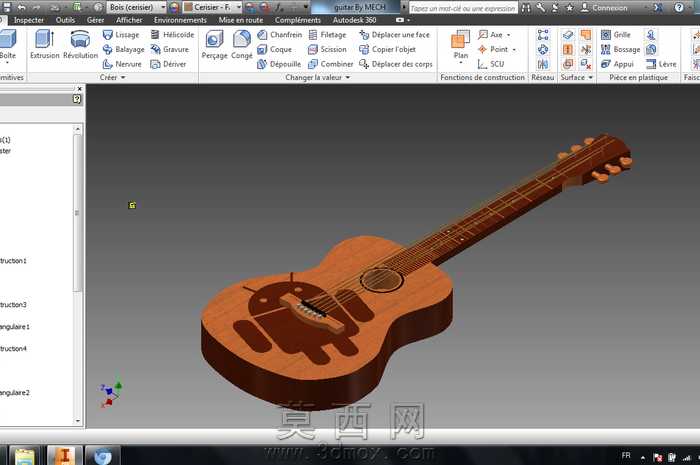The height and width of the screenshot is (465, 700).
Task: Choose Déplacer des corps tool
Action: 396,64
